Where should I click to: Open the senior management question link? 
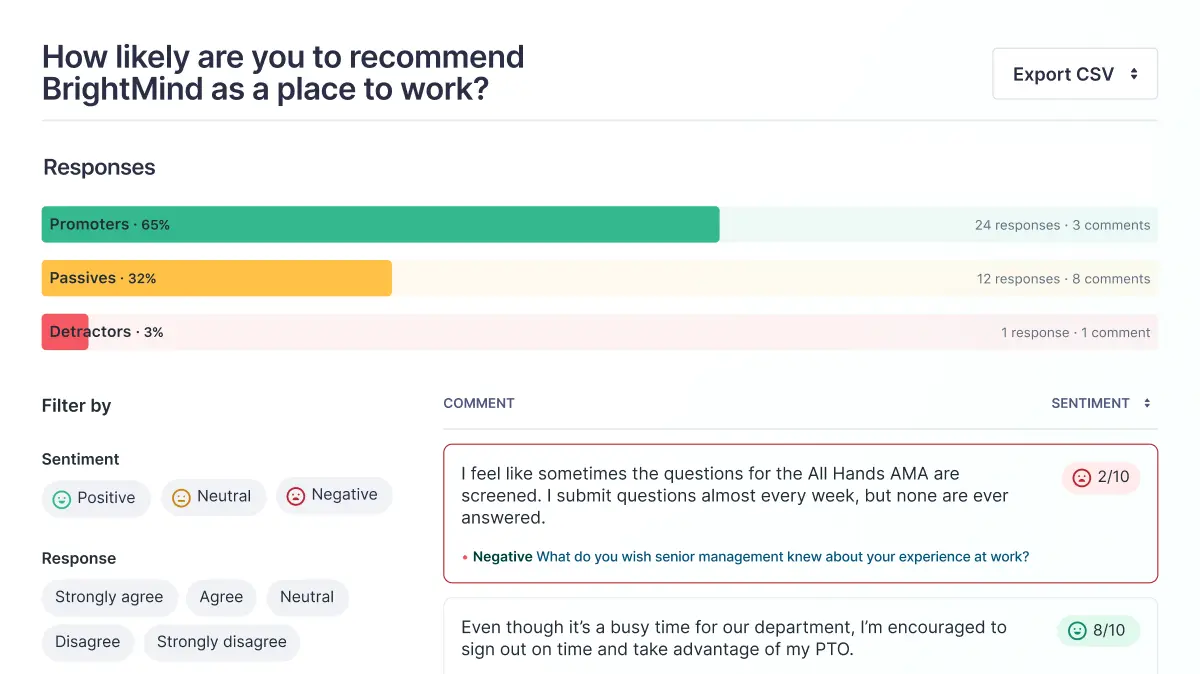point(783,557)
